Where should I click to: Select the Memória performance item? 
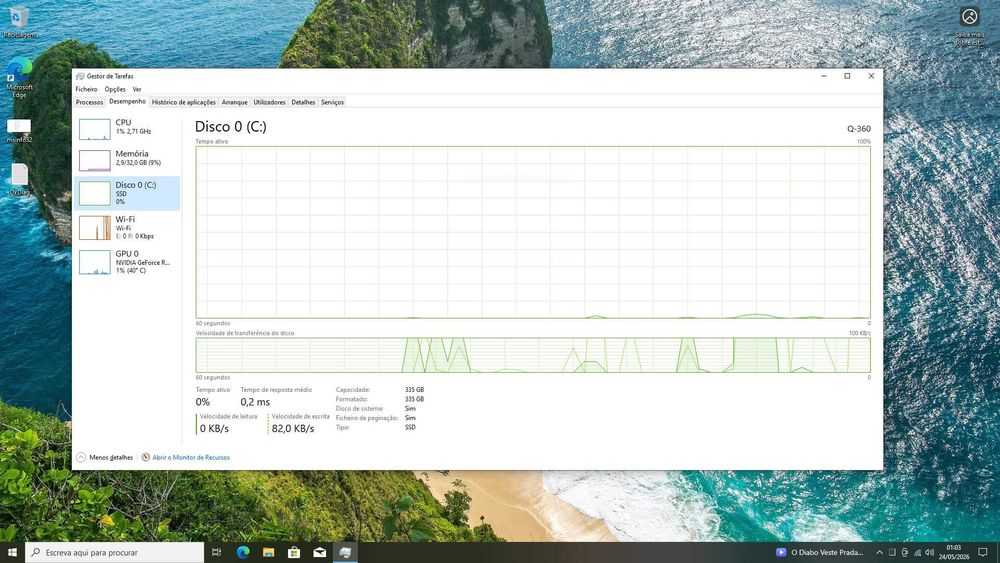pos(128,159)
